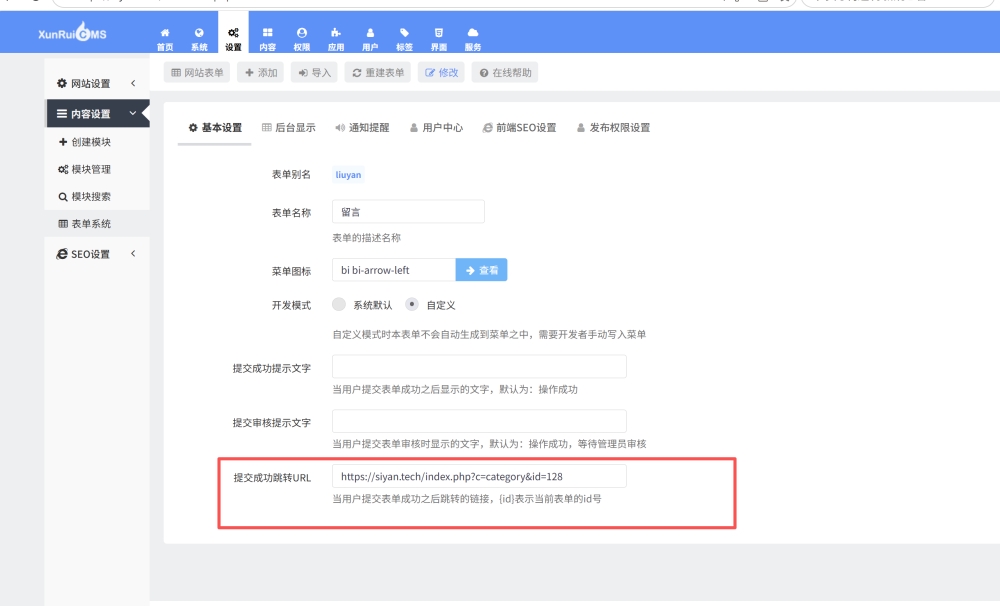1000x606 pixels.
Task: Switch to the 用户中心 tab
Action: [436, 128]
